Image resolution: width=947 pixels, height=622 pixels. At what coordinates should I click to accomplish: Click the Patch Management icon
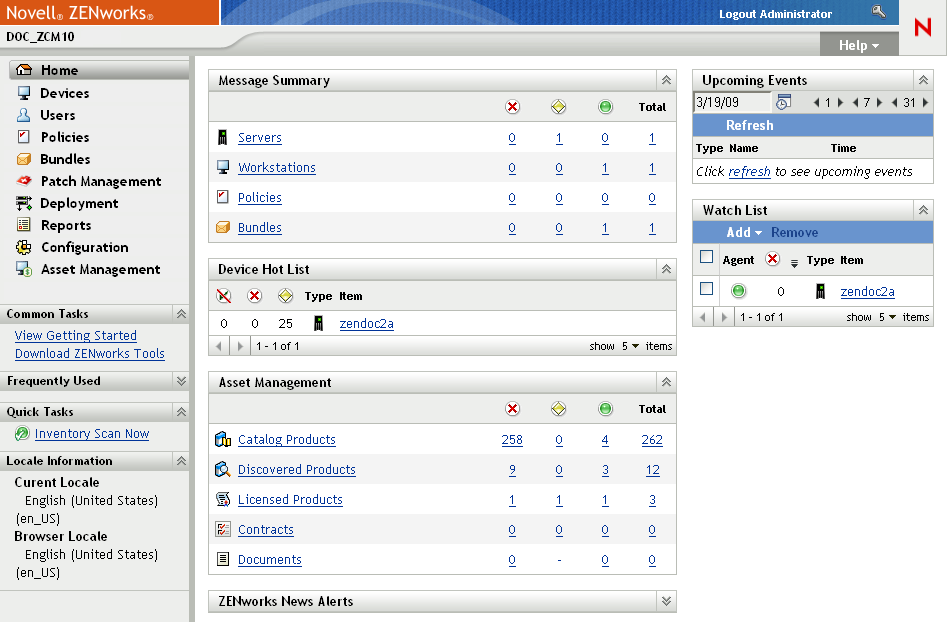[24, 181]
